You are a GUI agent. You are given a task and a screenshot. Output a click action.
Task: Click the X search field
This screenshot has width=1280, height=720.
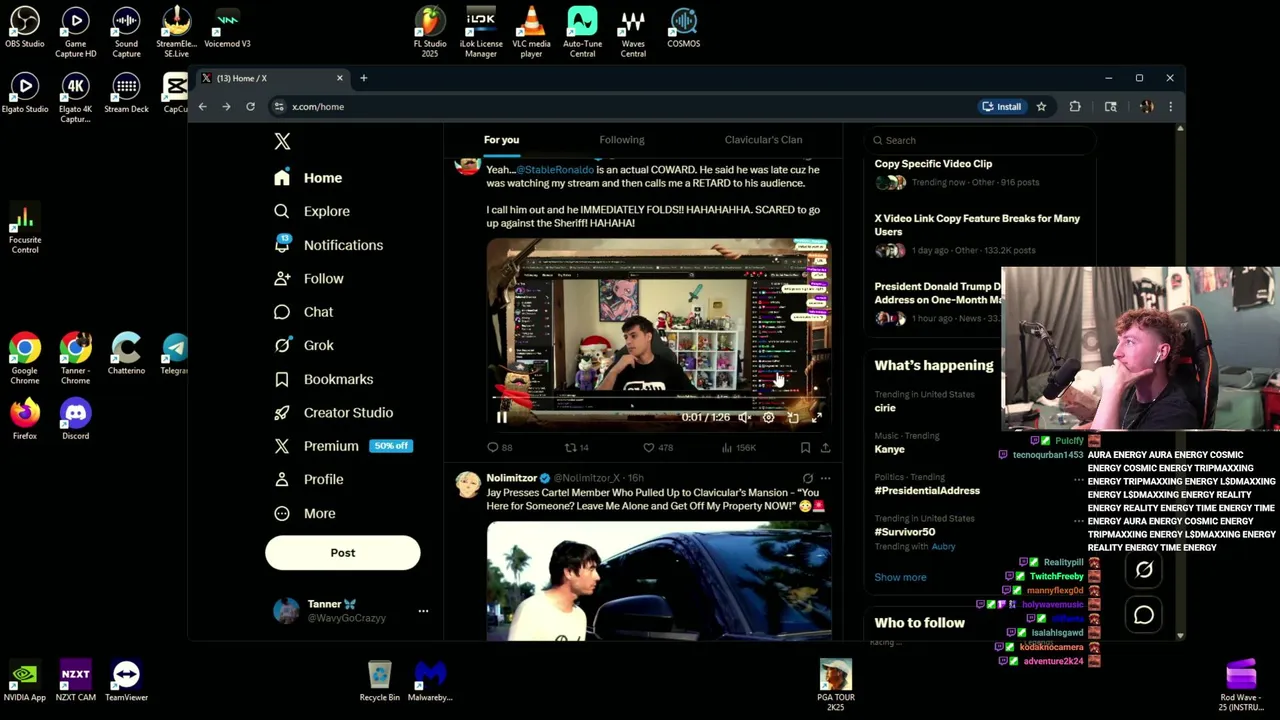(x=980, y=140)
